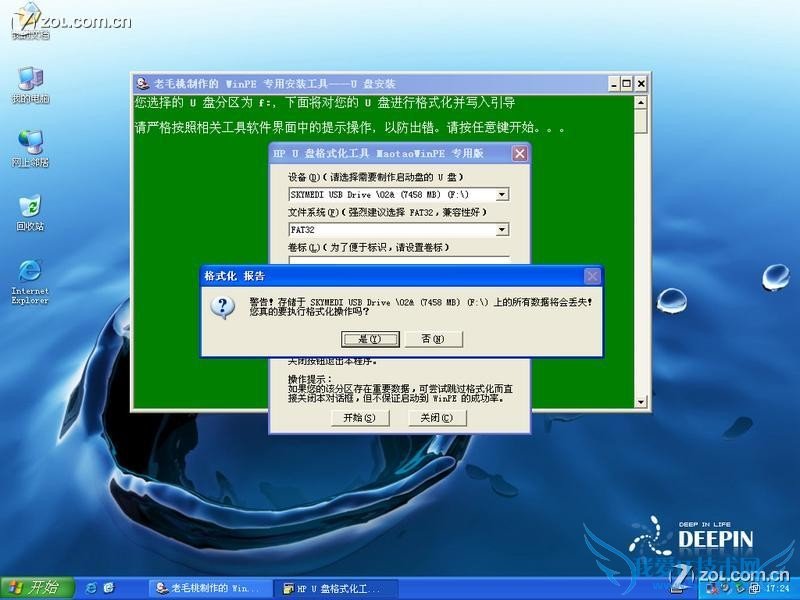Open Internet Explorer desktop icon
Screen dimensions: 800x600
pyautogui.click(x=30, y=282)
